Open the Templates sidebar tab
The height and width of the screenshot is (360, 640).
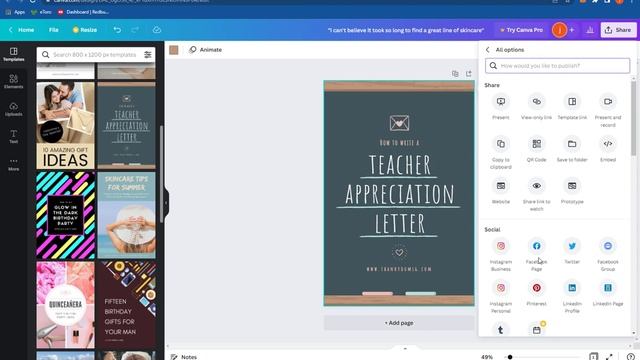point(13,54)
